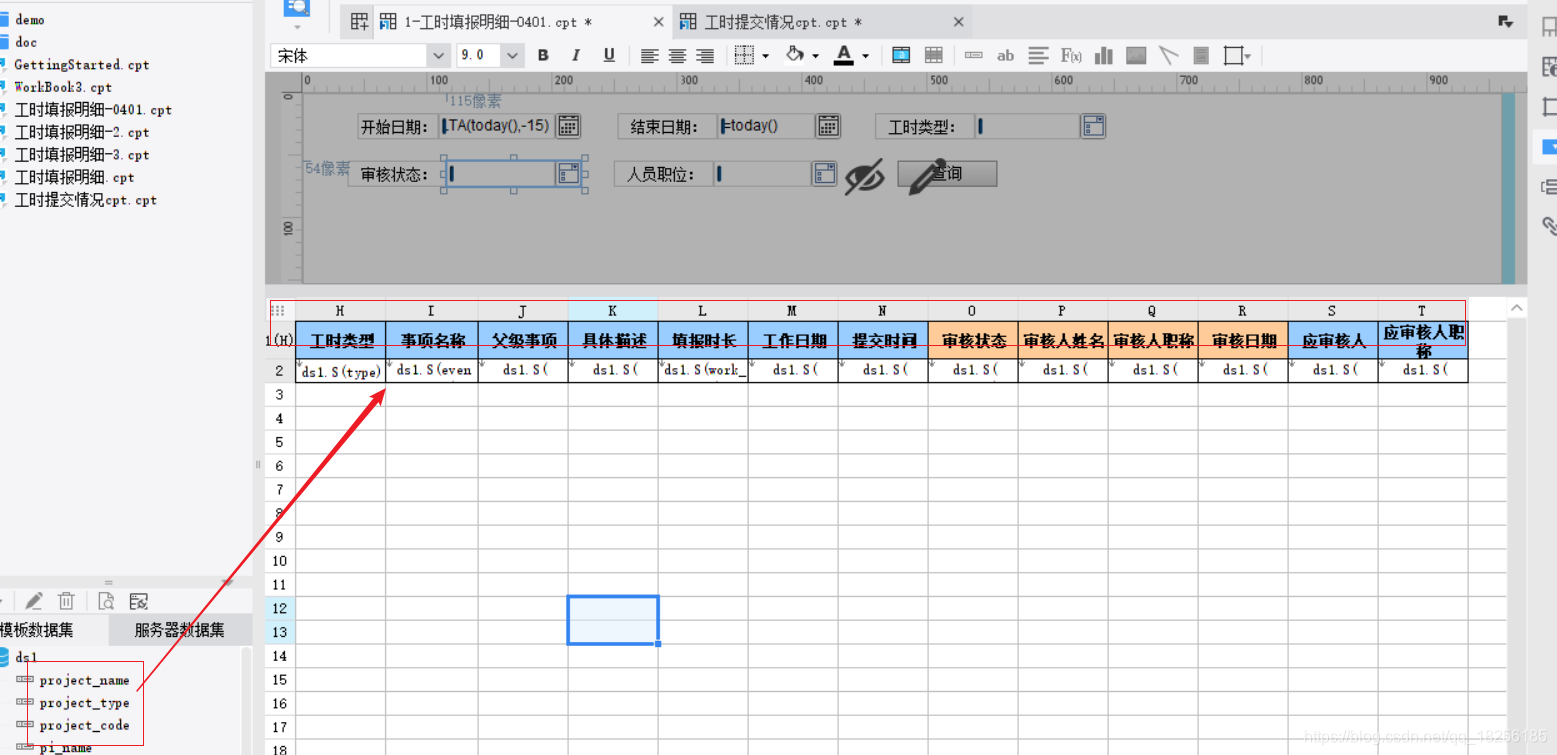This screenshot has width=1557, height=755.
Task: Click the merge cells icon
Action: (901, 55)
